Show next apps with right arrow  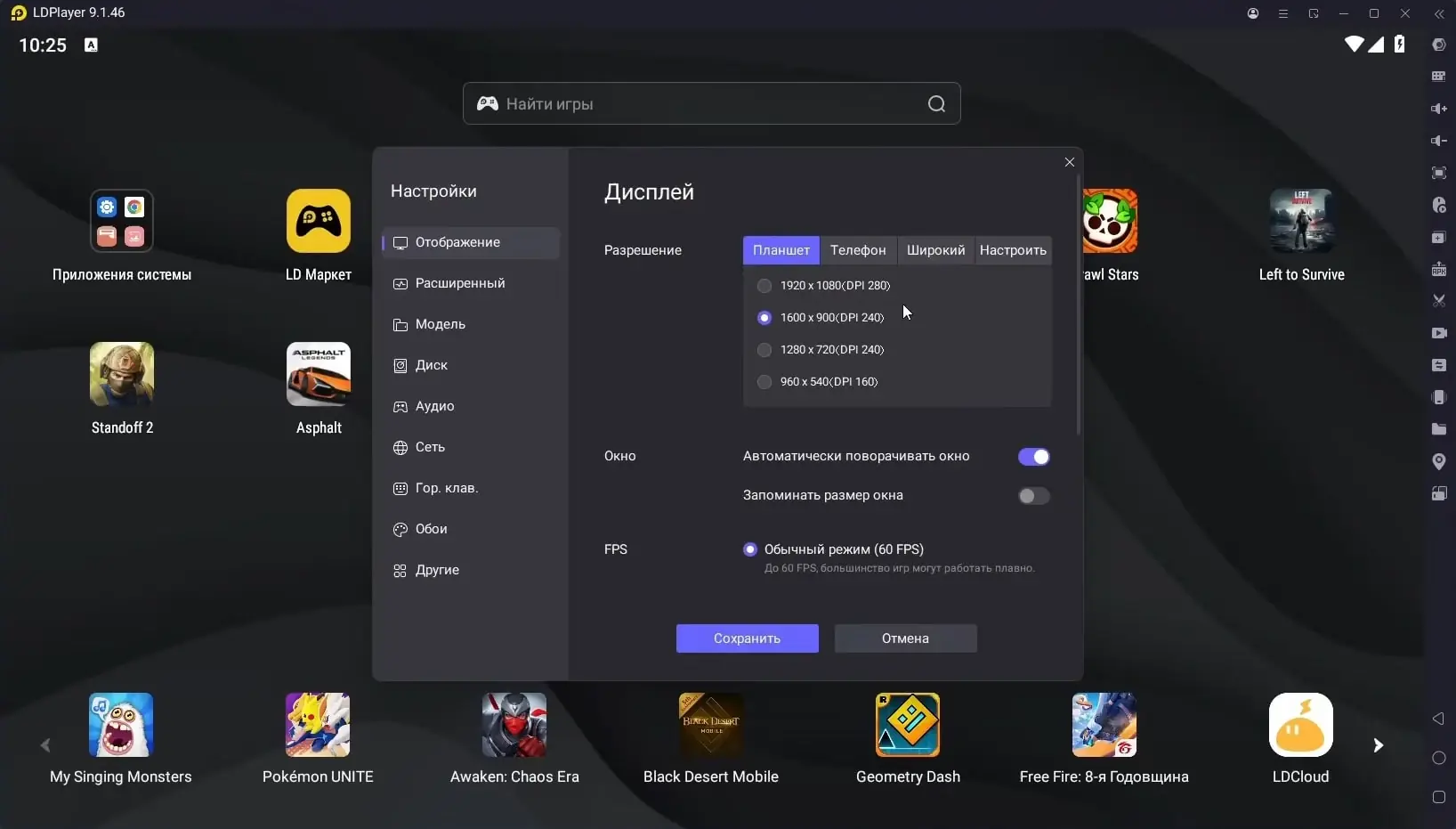pyautogui.click(x=1378, y=745)
